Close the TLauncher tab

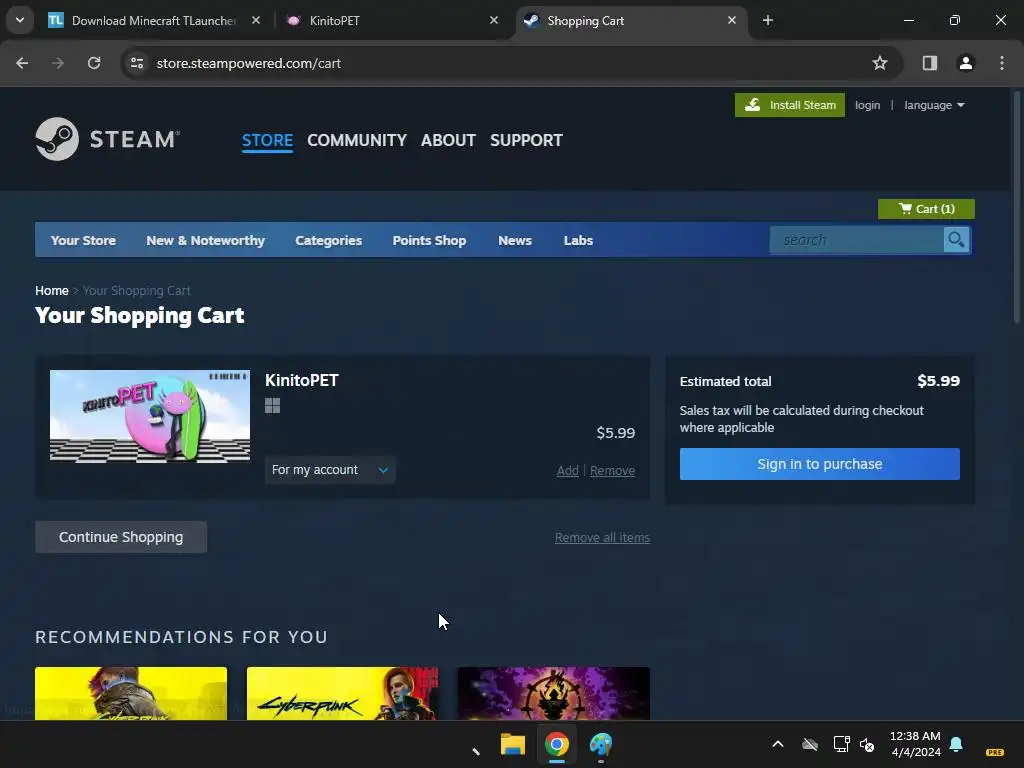(256, 20)
